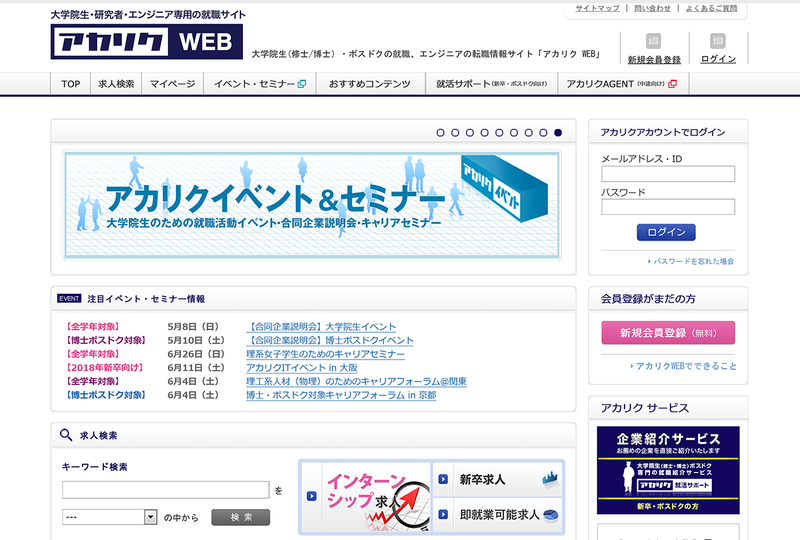Click the blue ログイン button
The width and height of the screenshot is (800, 540).
pyautogui.click(x=666, y=232)
